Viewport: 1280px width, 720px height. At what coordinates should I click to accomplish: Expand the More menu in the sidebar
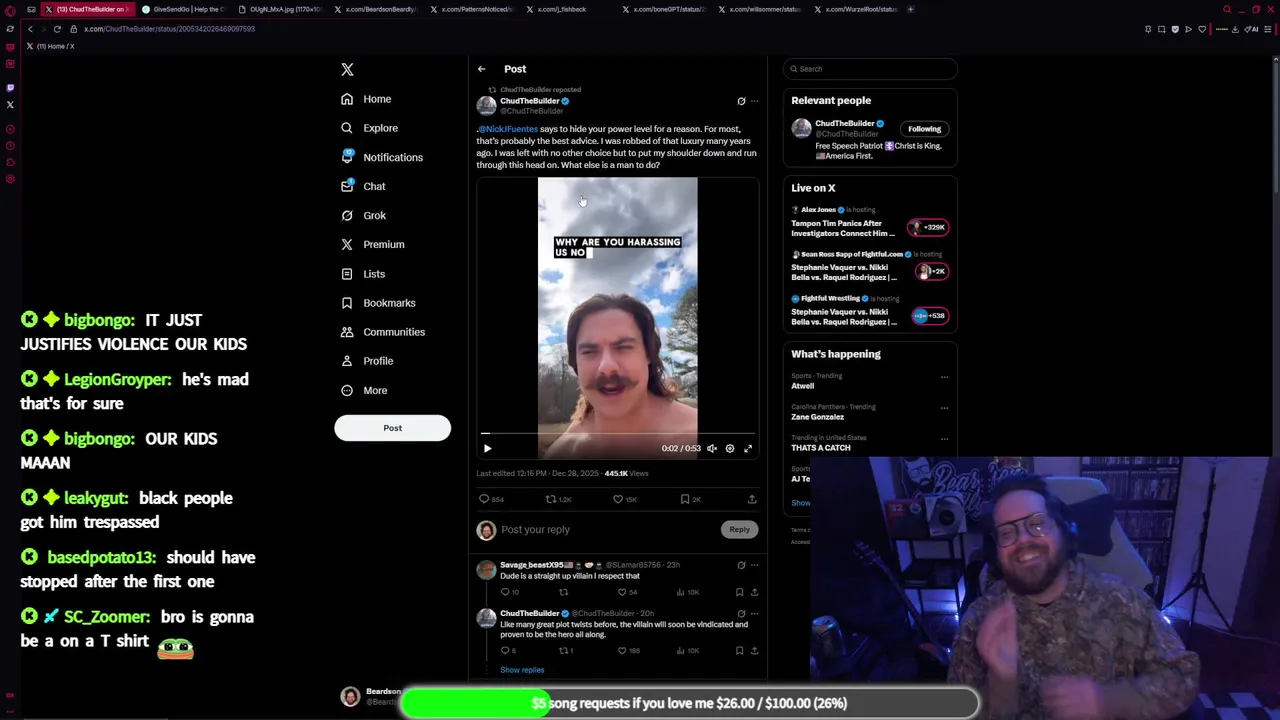pyautogui.click(x=364, y=390)
